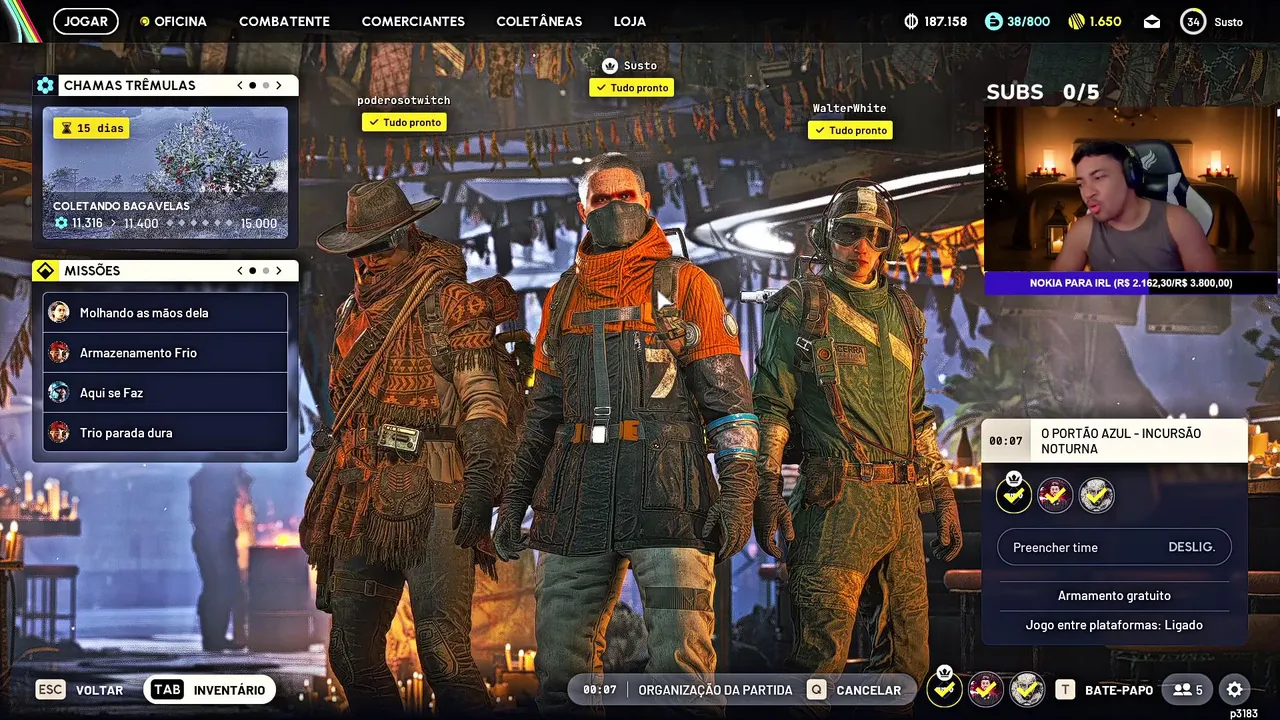The height and width of the screenshot is (720, 1280).
Task: Click the Q key icon next to Cancelar
Action: [817, 690]
